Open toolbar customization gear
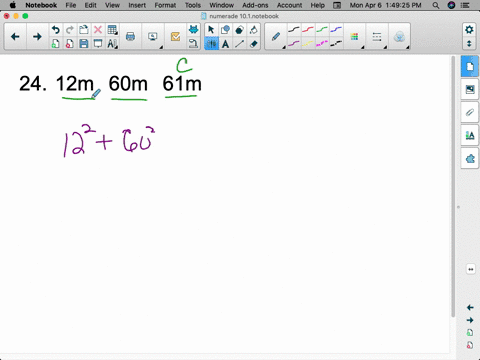 [x=469, y=30]
